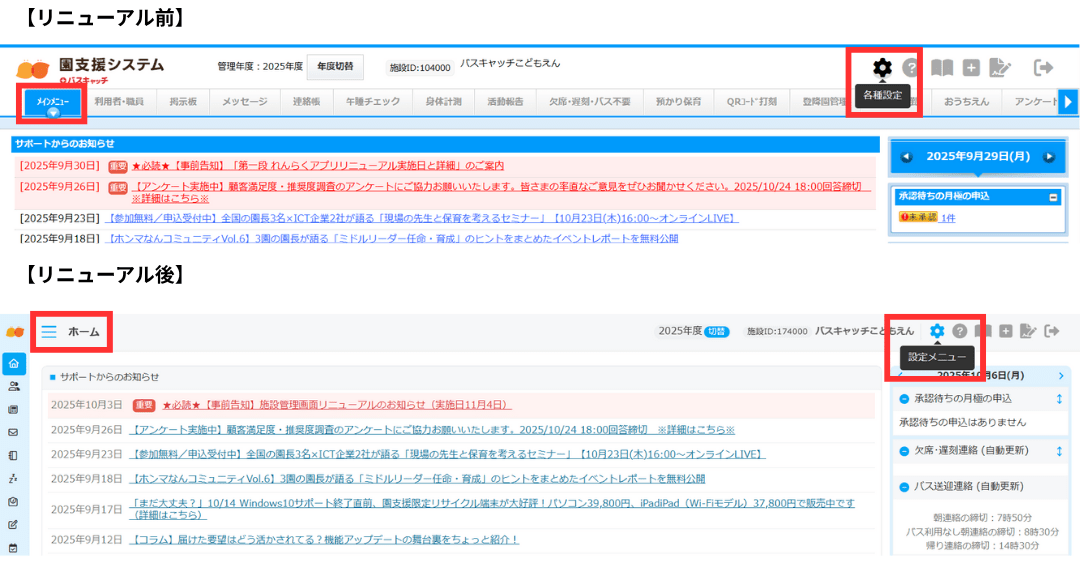1080x566 pixels.
Task: Toggle the blue 切替 year switch badge
Action: click(x=717, y=331)
